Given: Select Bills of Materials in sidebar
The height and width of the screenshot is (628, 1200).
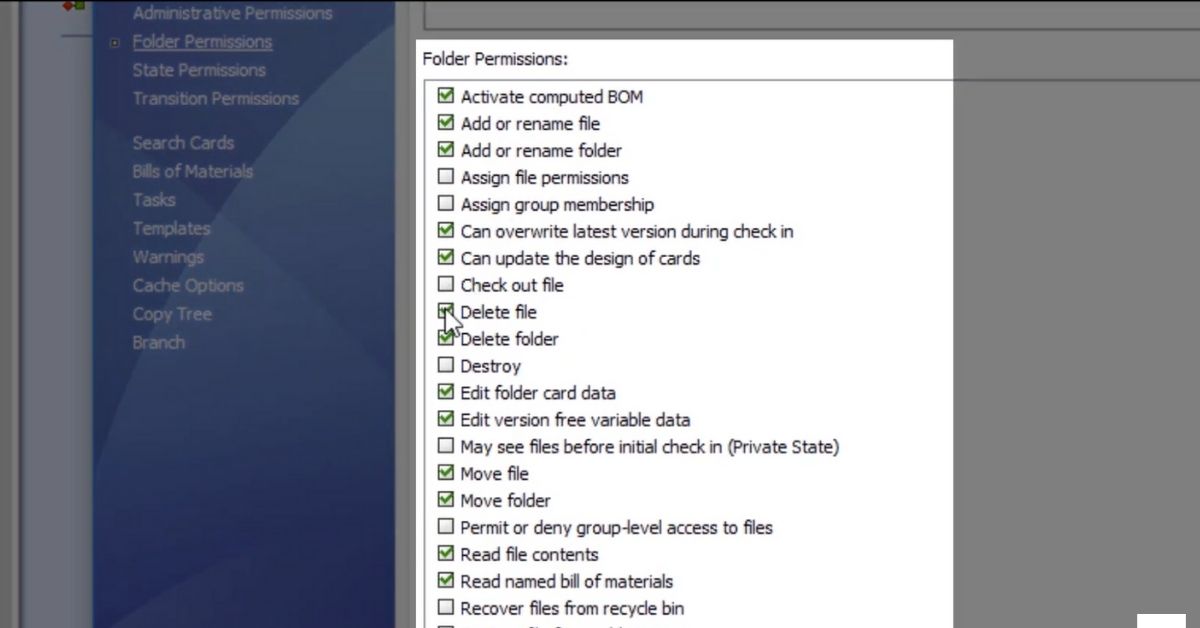Looking at the screenshot, I should point(192,171).
